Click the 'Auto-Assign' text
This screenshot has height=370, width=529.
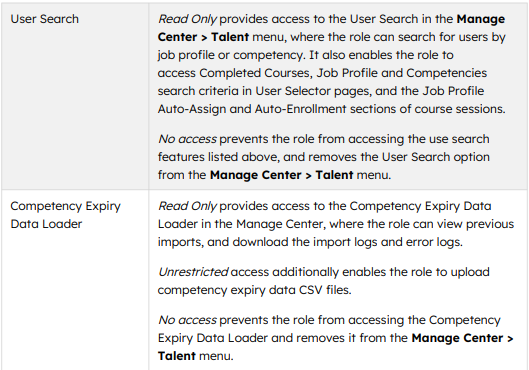tap(192, 109)
